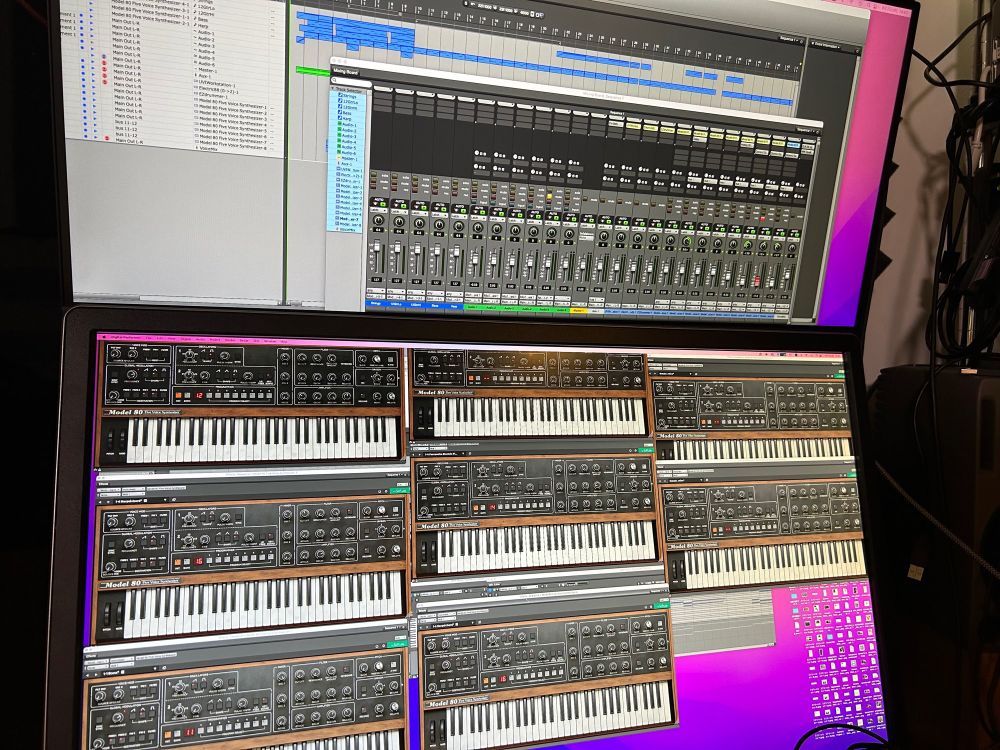
Task: Toggle the Auto button on the 12StrLo channel
Action: 404,206
